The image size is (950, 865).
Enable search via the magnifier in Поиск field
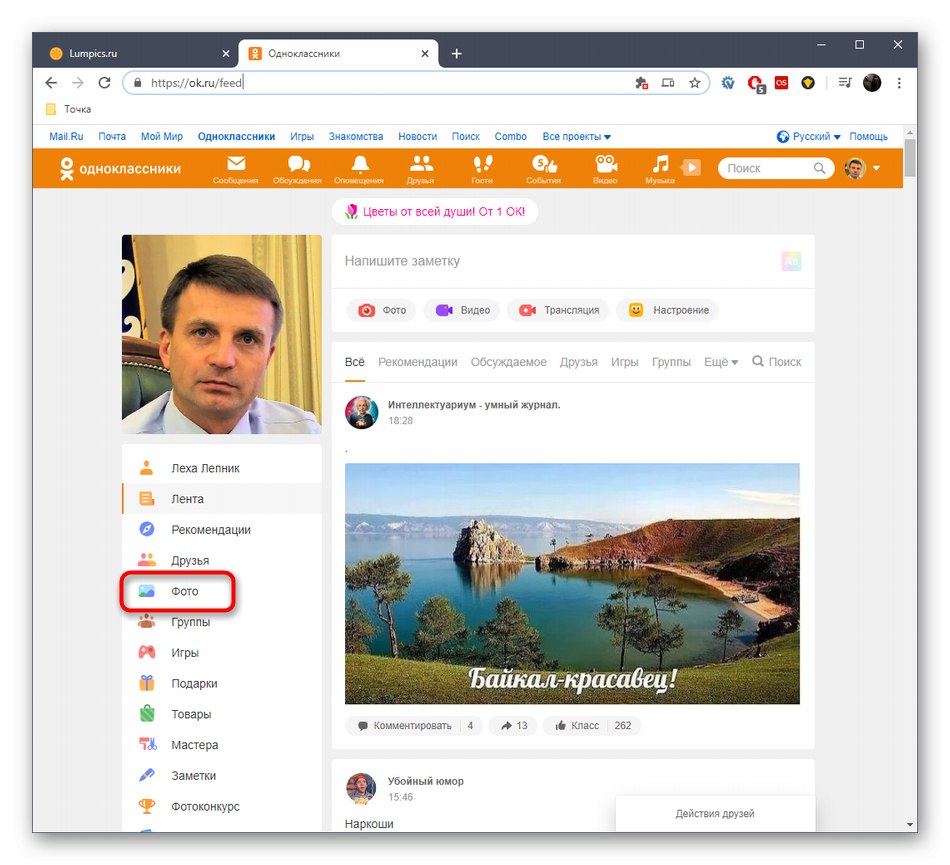point(820,168)
